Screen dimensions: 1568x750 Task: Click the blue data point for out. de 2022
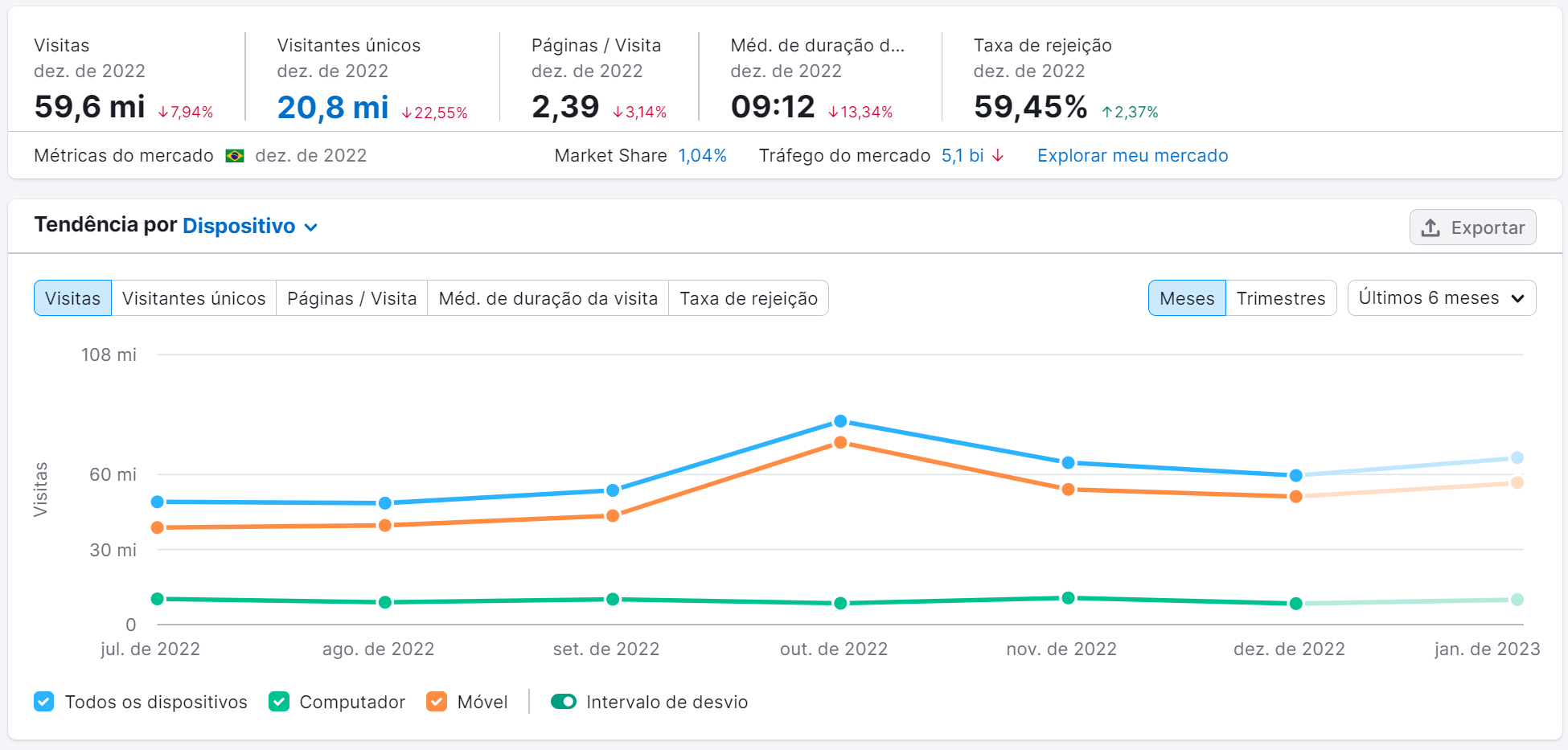point(840,421)
